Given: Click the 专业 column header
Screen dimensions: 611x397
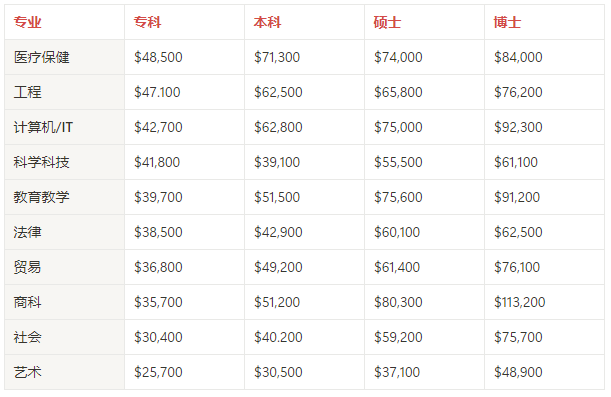Looking at the screenshot, I should pos(27,22).
